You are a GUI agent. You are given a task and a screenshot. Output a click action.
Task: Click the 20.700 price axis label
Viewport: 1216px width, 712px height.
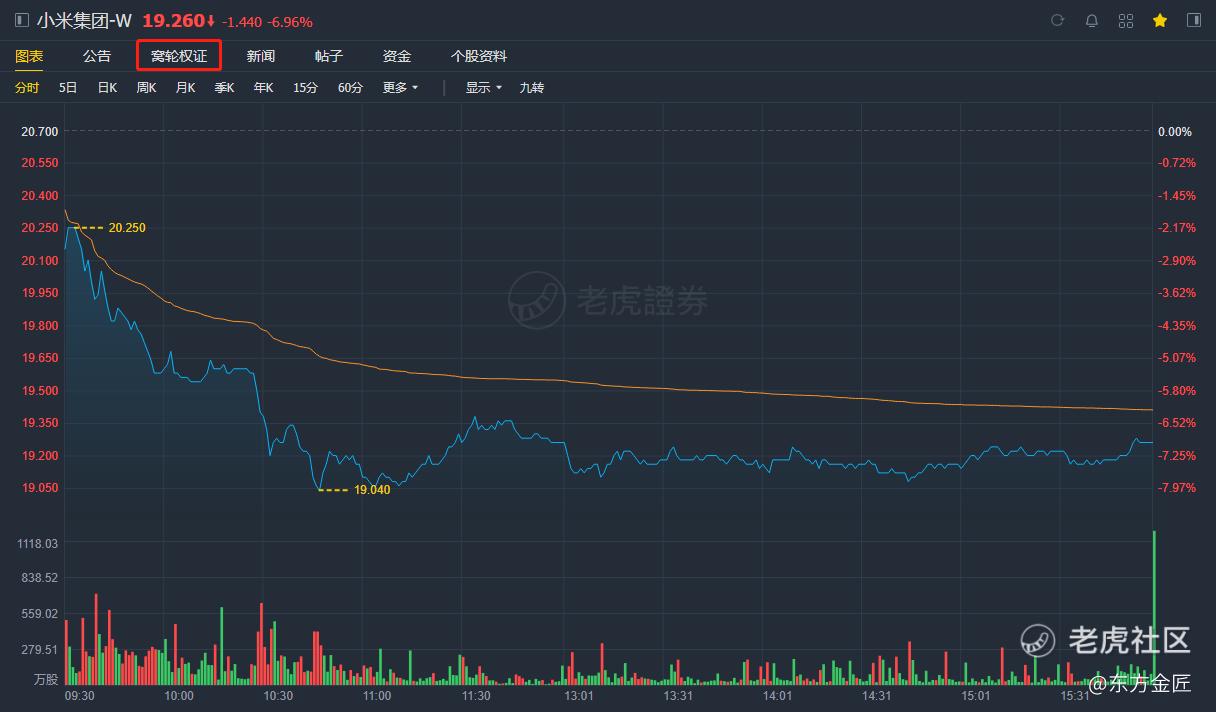click(x=40, y=132)
